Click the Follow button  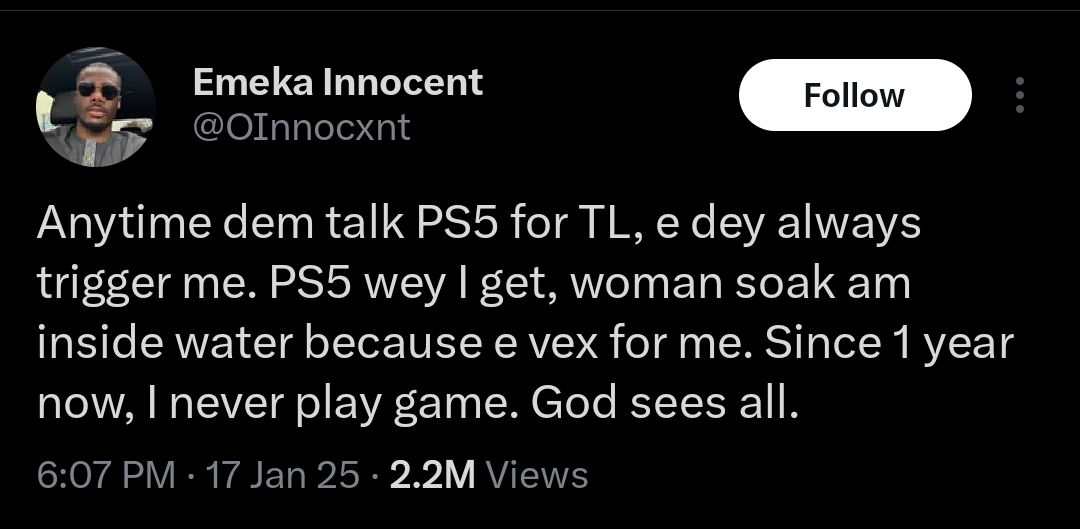[854, 95]
